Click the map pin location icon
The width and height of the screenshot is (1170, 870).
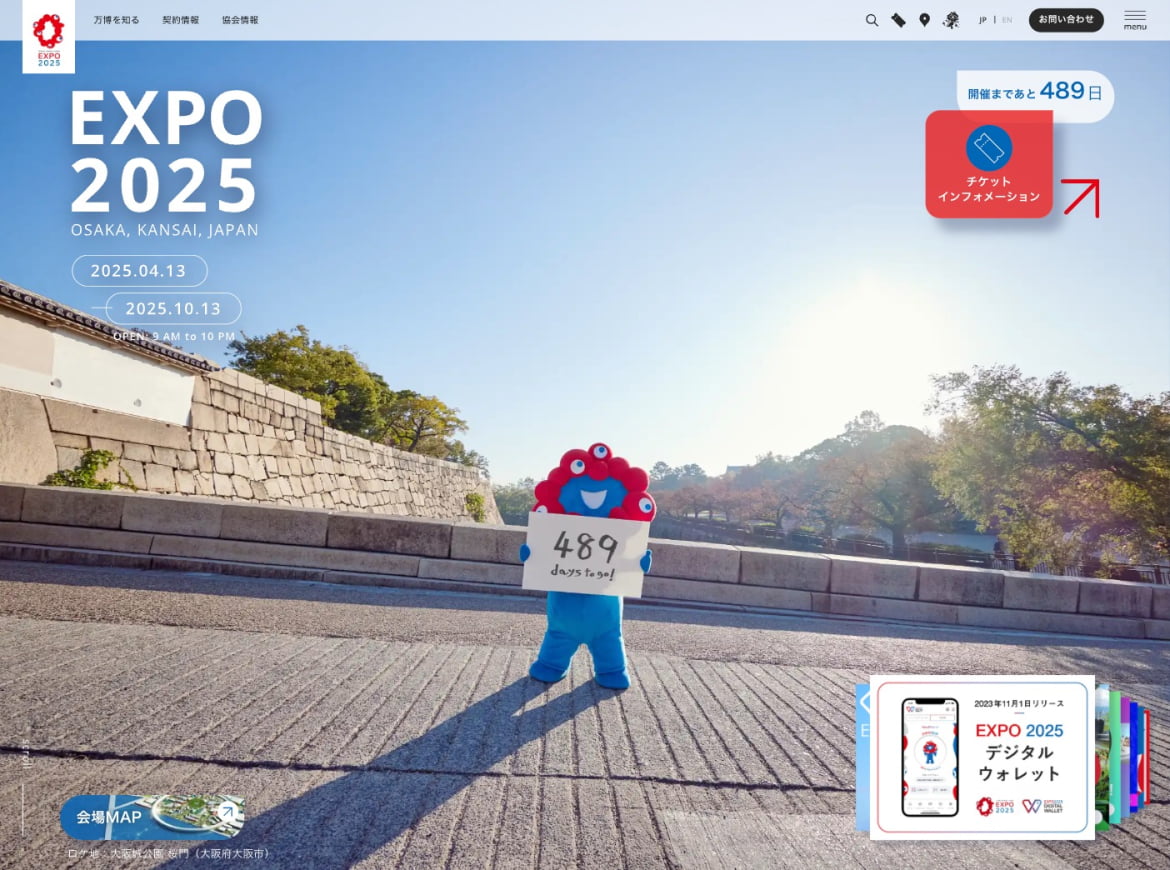tap(925, 20)
